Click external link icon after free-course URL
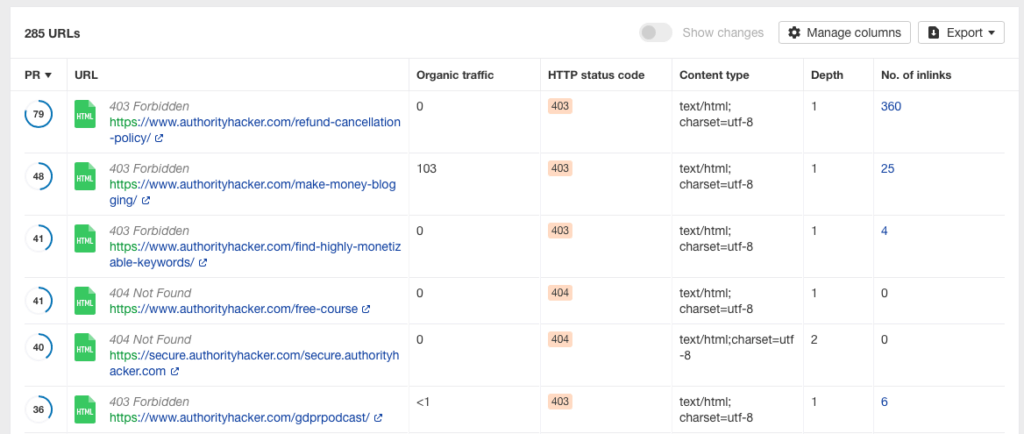Screen dimensions: 1024x434 (x=366, y=309)
